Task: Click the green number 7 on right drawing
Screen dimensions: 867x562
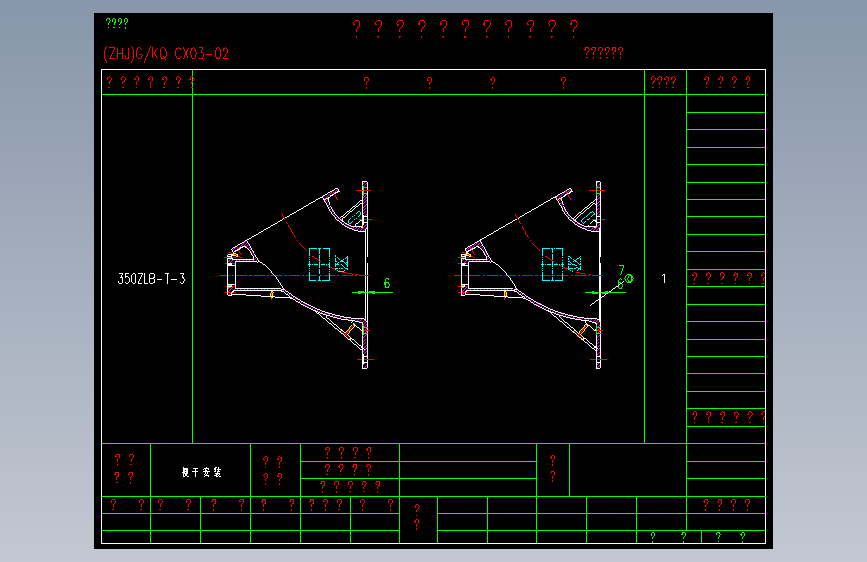Action: click(621, 270)
